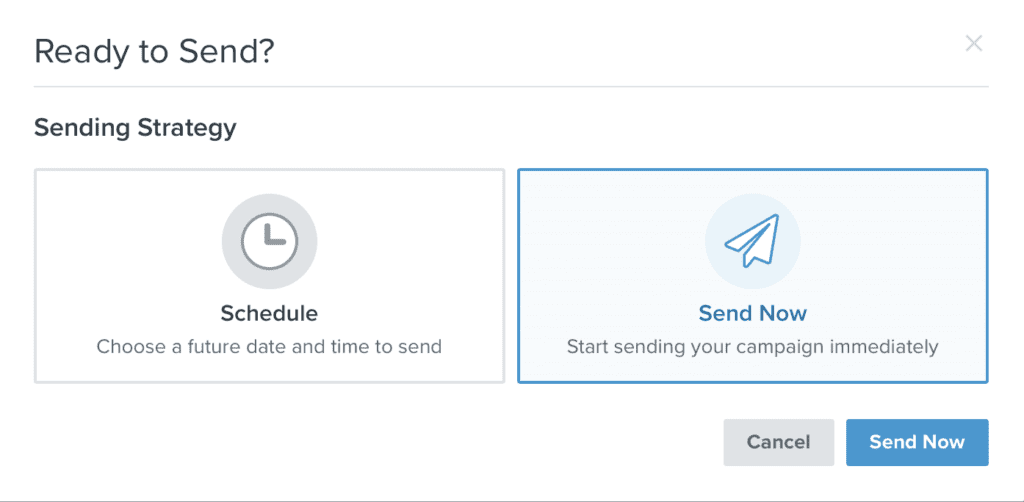Click the bold Schedule option title
The image size is (1024, 502).
click(x=269, y=314)
